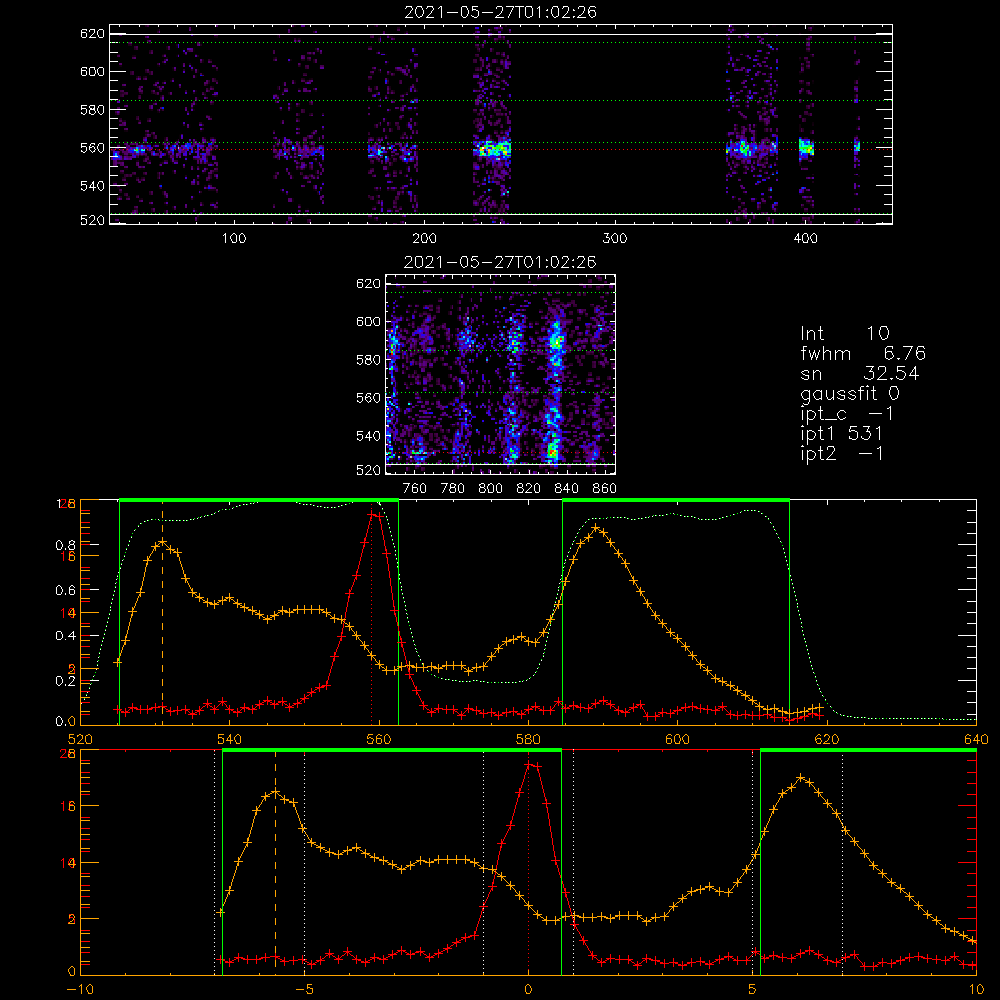
Task: Click the brightest emission blob in the top spectrogram
Action: pyautogui.click(x=494, y=149)
